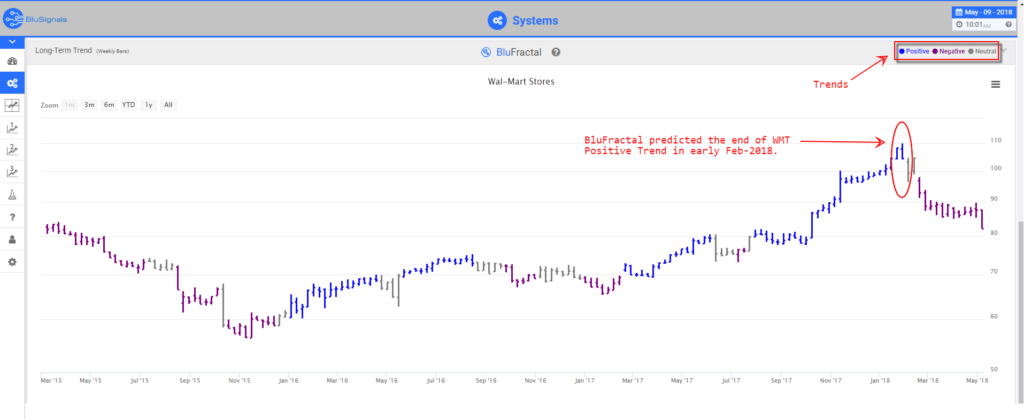Click the BluFractal title text

point(519,52)
